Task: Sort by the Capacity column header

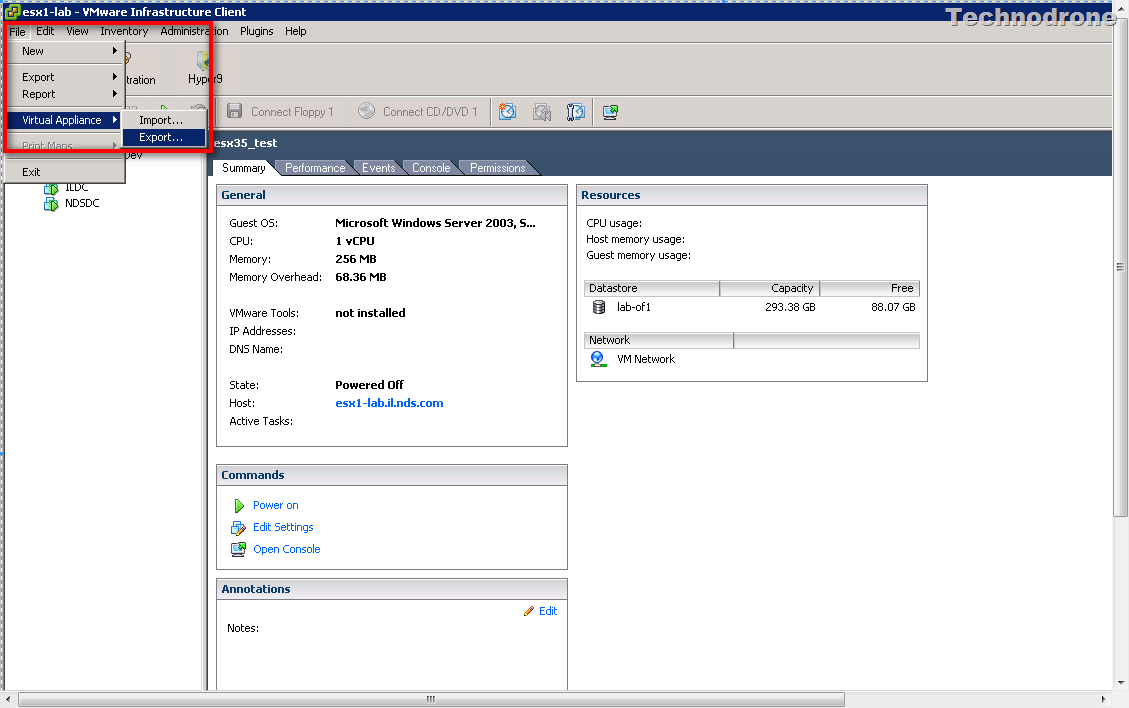Action: [770, 288]
